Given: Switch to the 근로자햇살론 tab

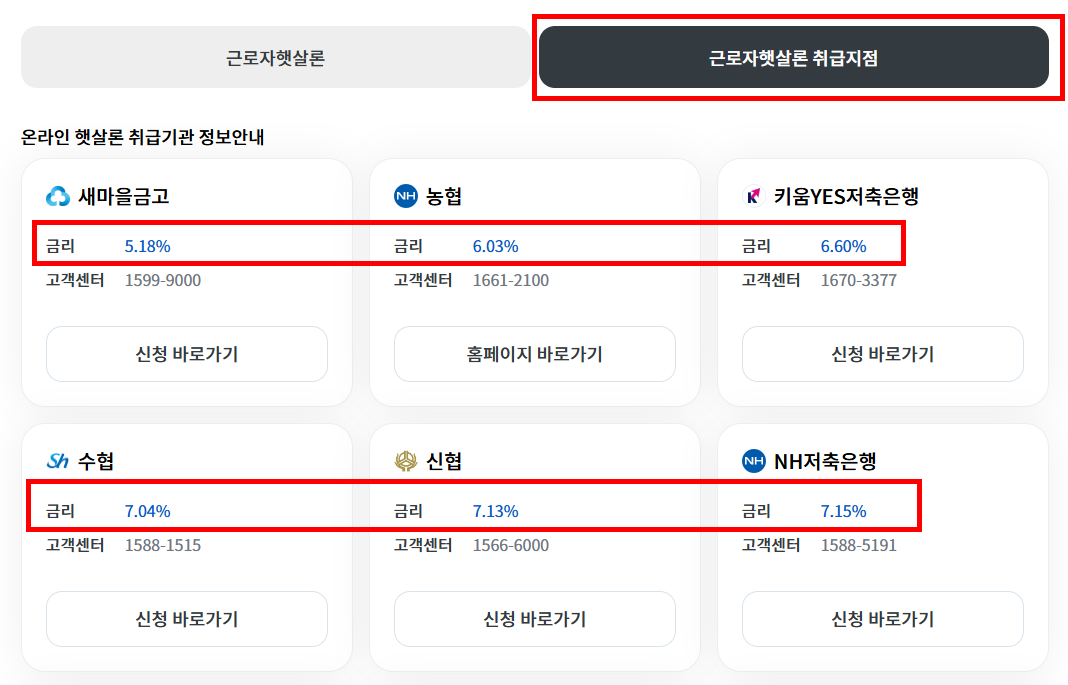Looking at the screenshot, I should click(x=276, y=57).
